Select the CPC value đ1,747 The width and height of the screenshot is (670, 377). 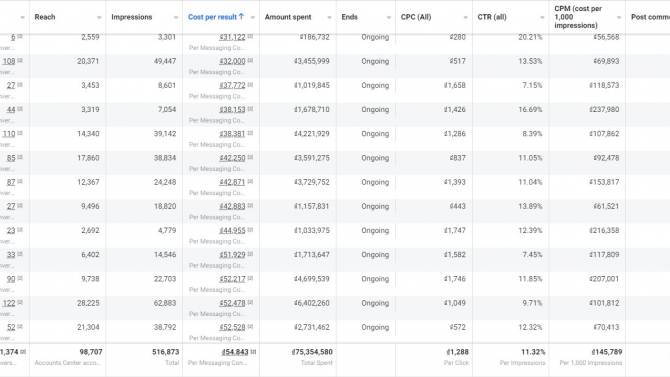point(455,230)
